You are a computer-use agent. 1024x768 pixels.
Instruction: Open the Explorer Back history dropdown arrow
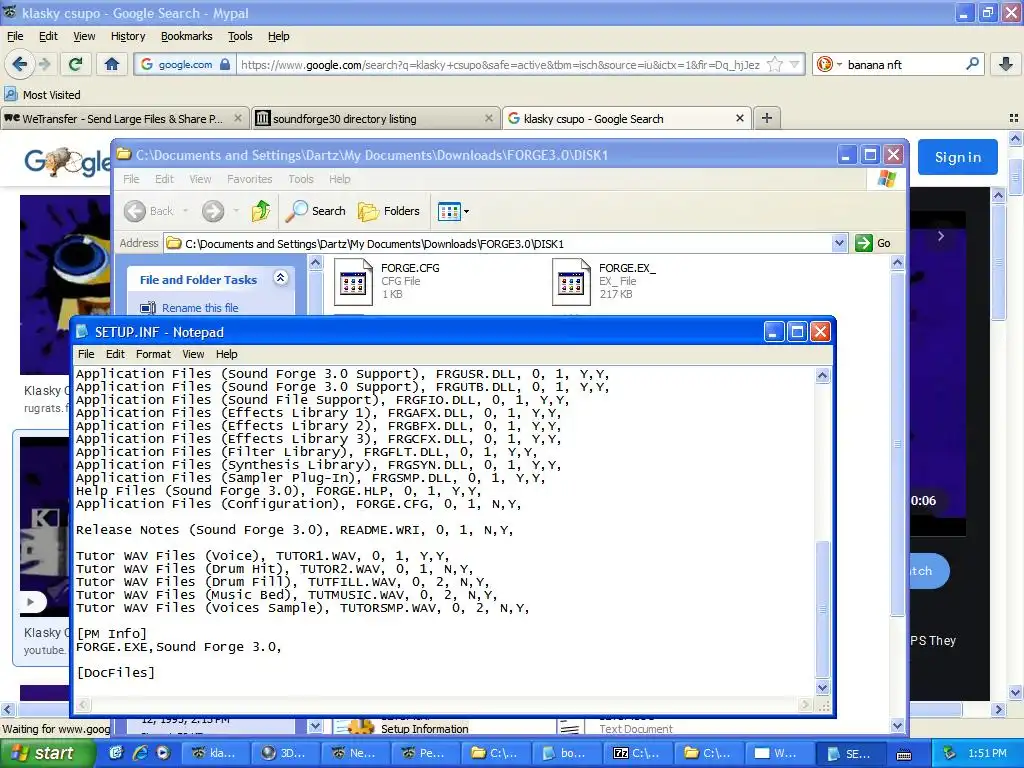(x=185, y=211)
